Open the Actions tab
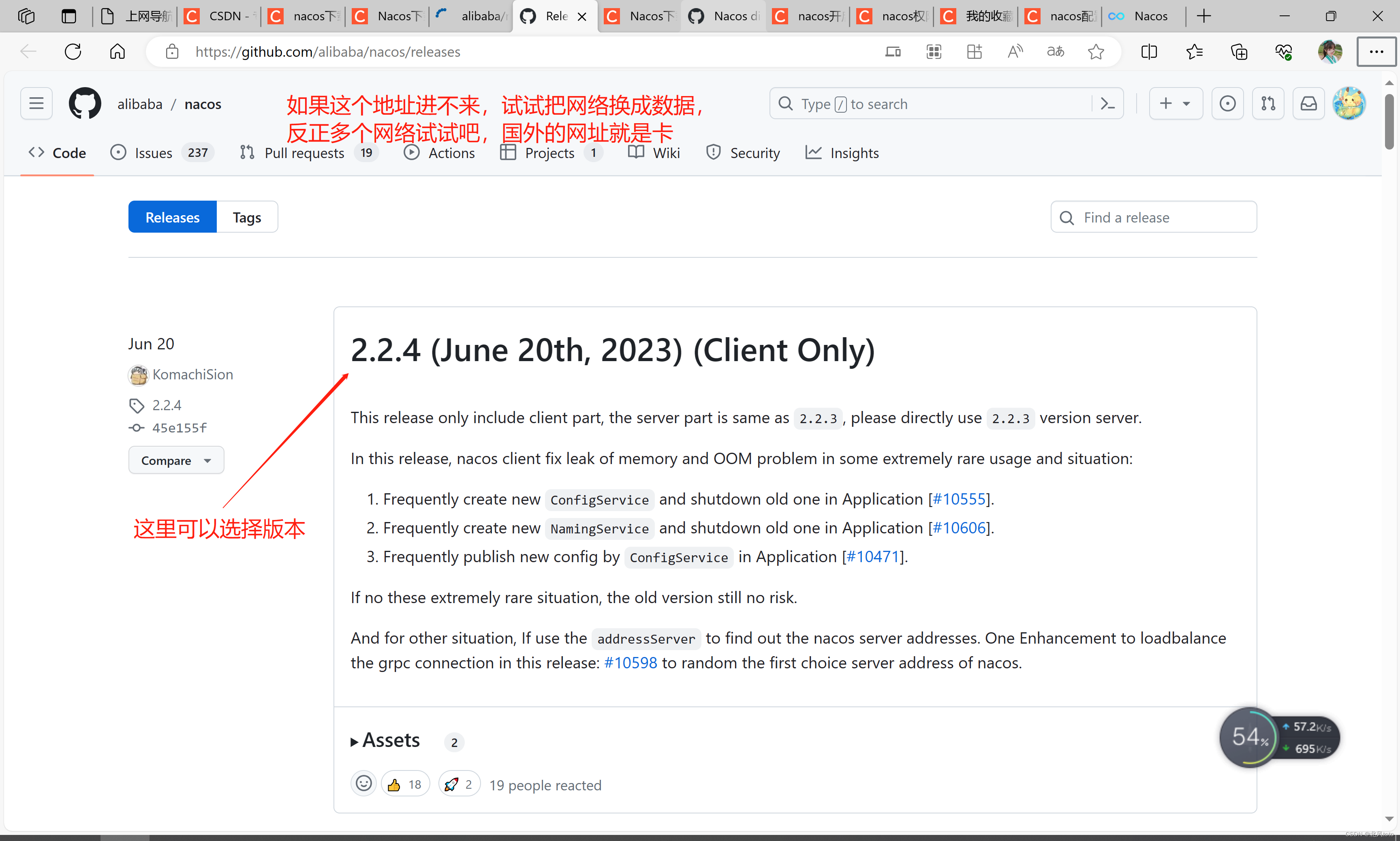 coord(439,152)
